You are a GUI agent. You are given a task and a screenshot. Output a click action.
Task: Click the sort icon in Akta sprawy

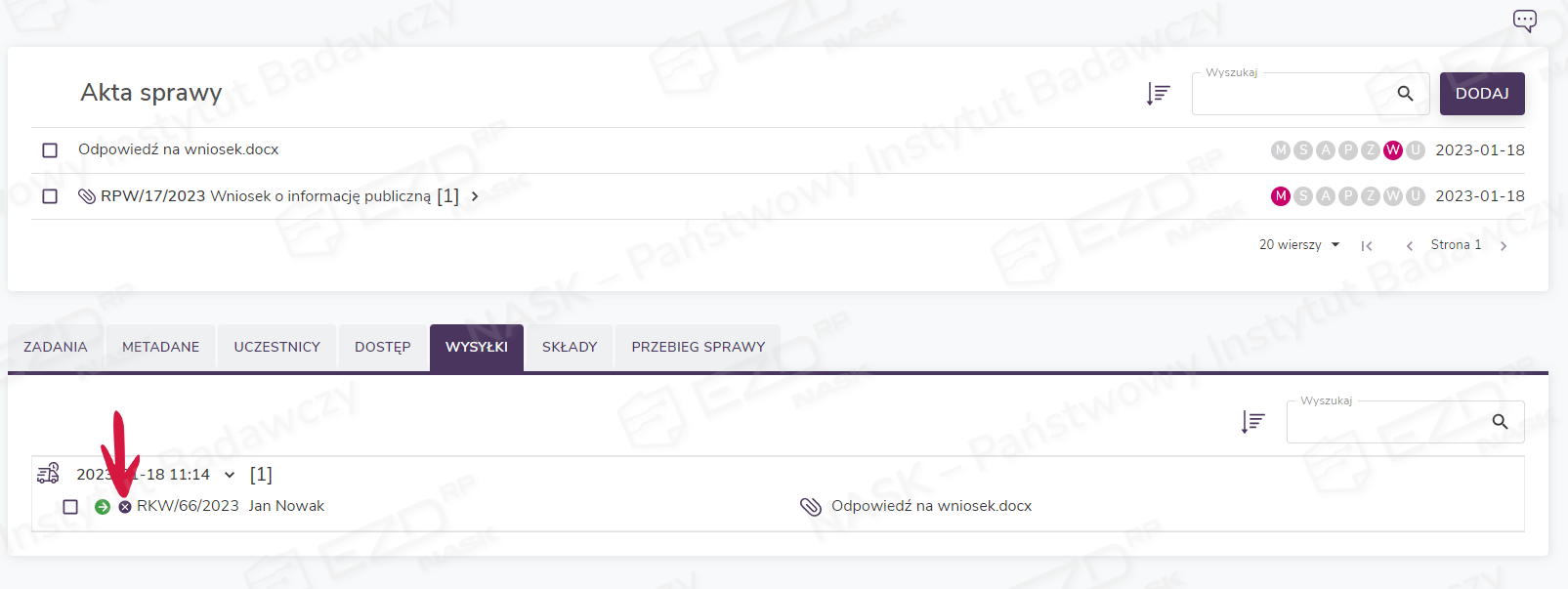pos(1159,94)
